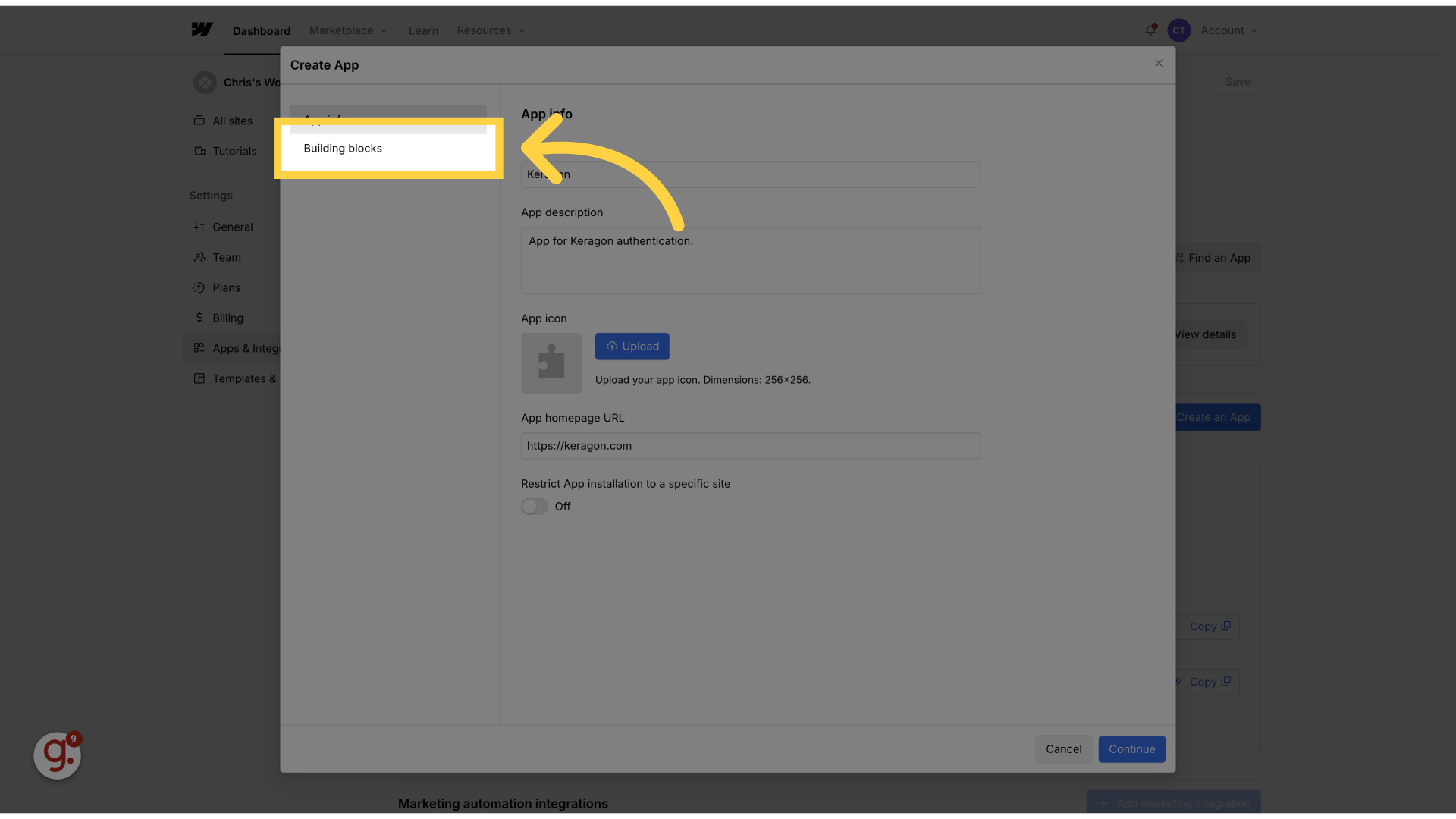The height and width of the screenshot is (819, 1456).
Task: Open the Dashboard tab
Action: point(262,31)
